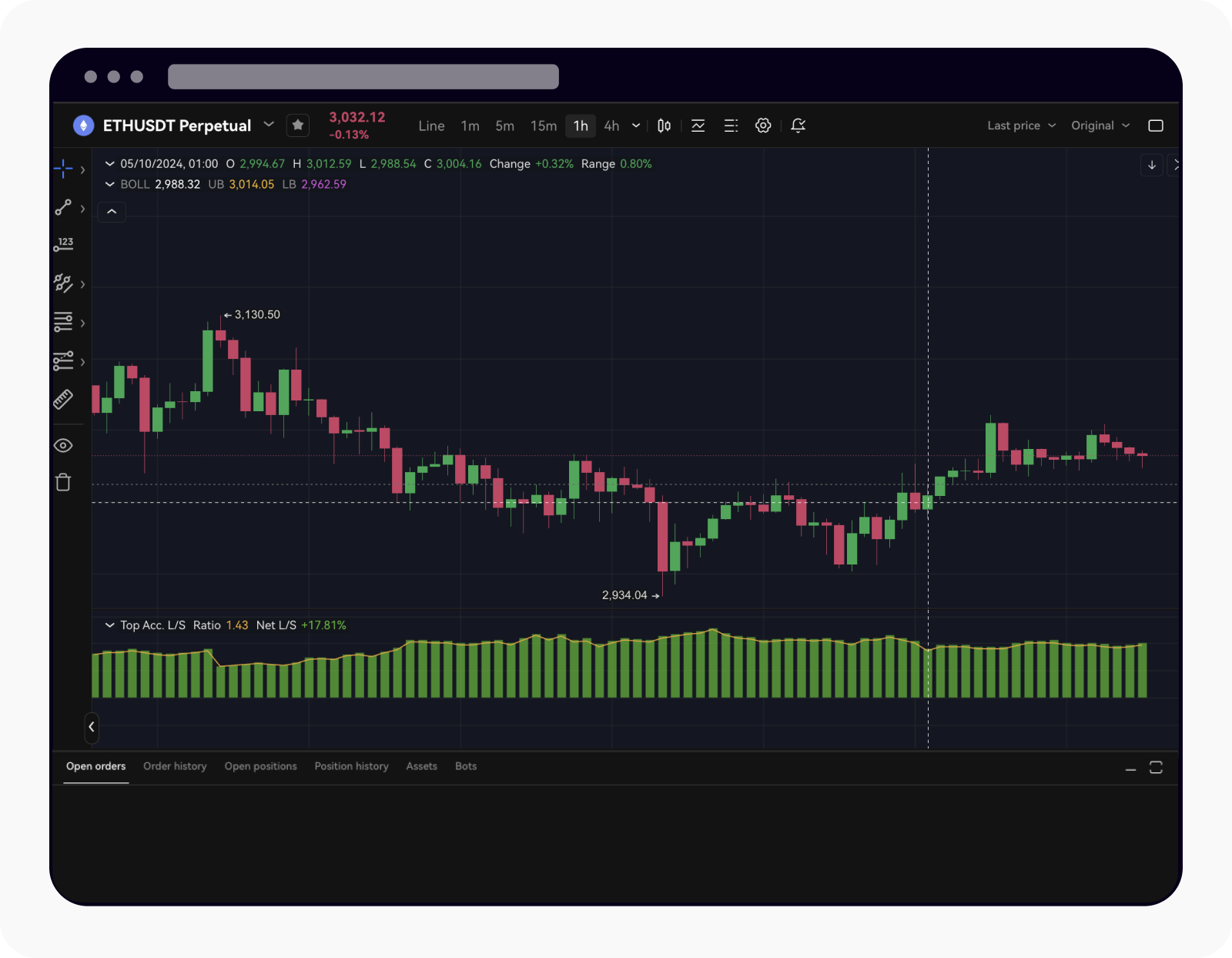Expand the ETHUSDT Perpetual pair dropdown
The width and height of the screenshot is (1232, 958).
click(x=269, y=125)
